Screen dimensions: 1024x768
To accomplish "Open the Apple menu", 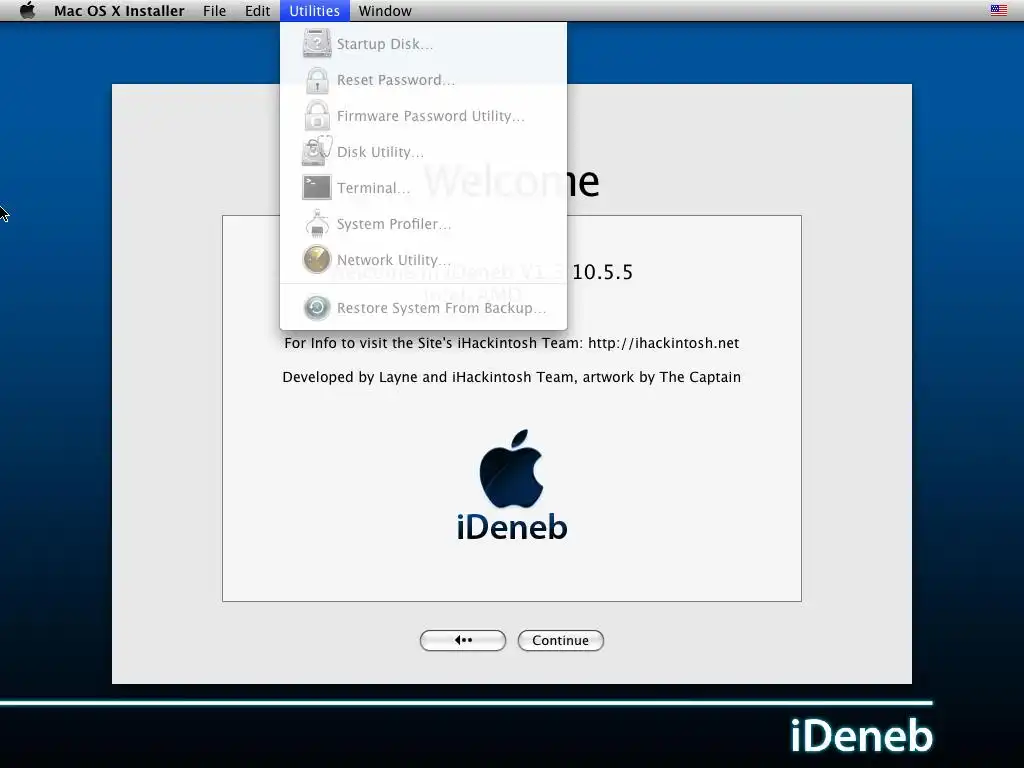I will coord(27,10).
